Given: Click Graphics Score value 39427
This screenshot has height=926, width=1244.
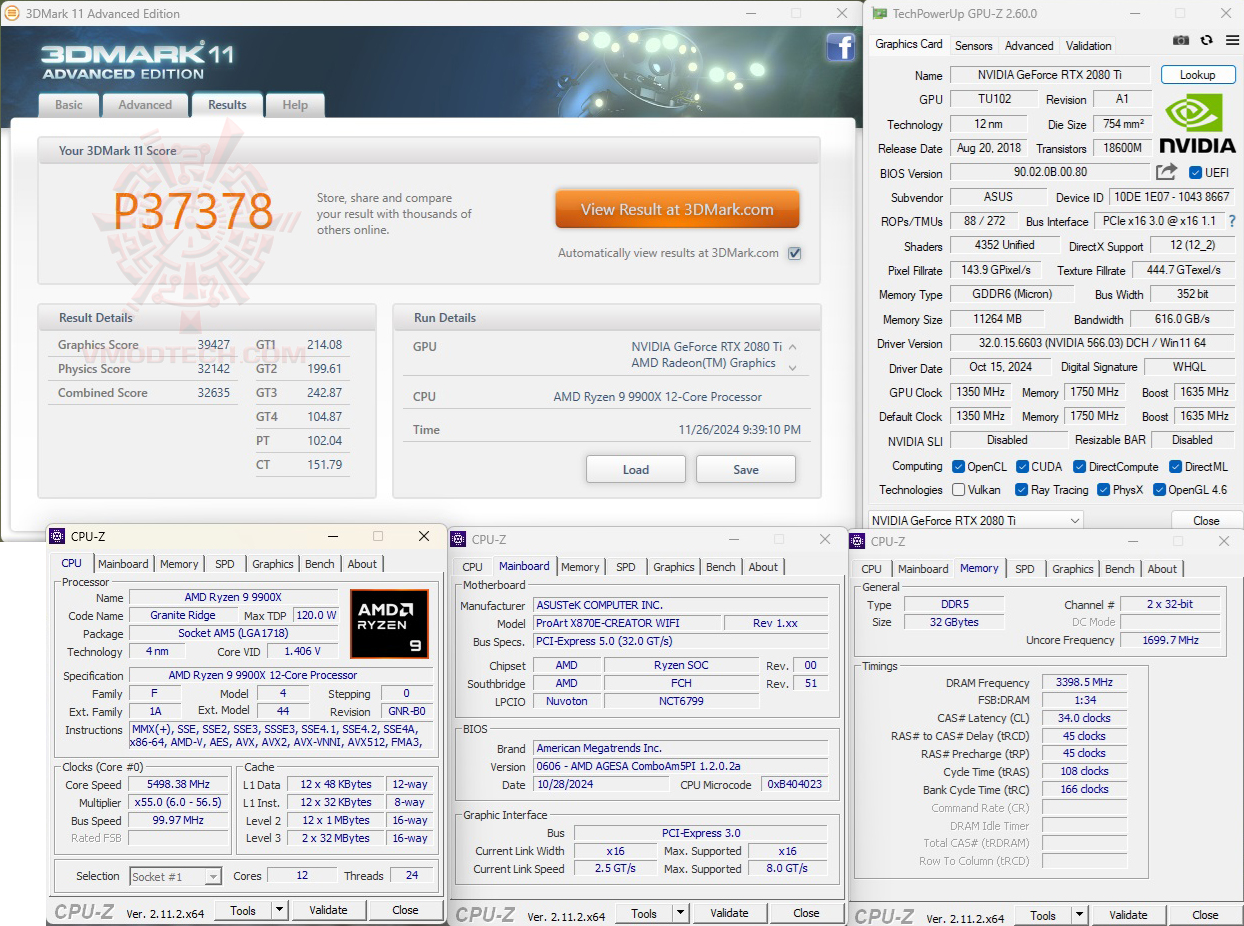Looking at the screenshot, I should 212,345.
